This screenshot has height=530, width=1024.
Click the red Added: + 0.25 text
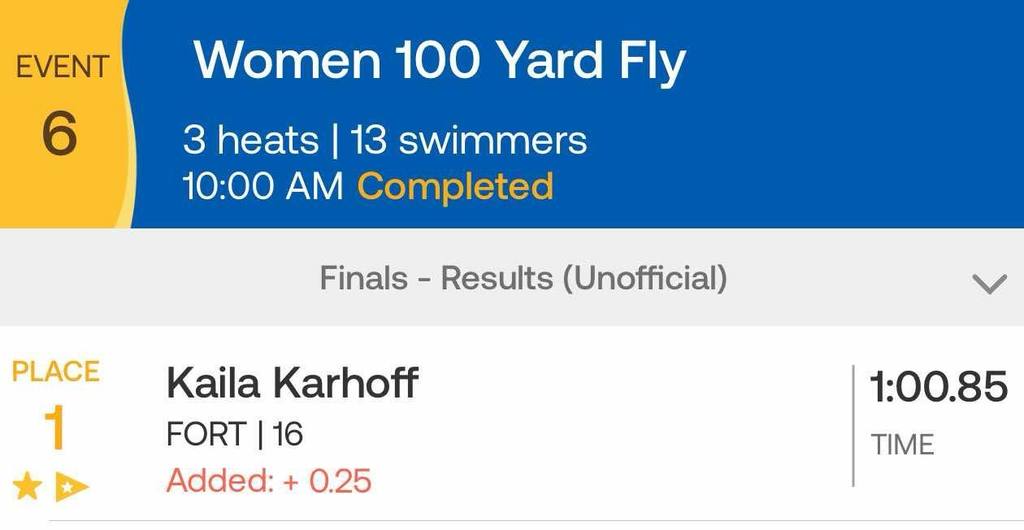pos(269,481)
